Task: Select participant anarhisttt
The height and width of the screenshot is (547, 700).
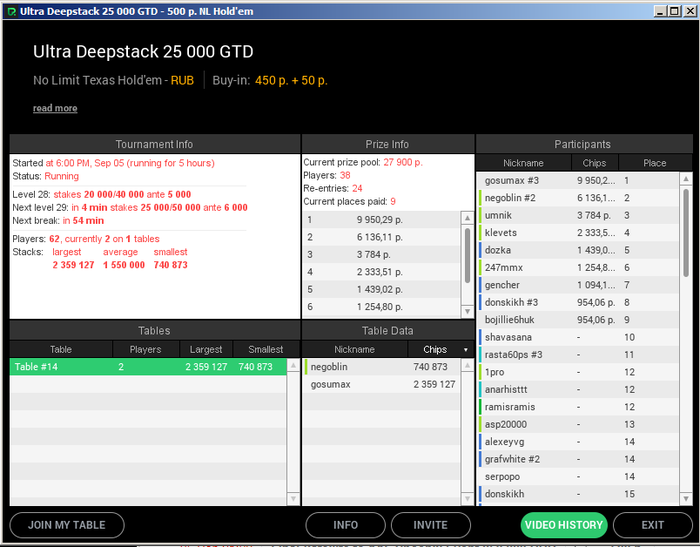Action: [x=579, y=389]
